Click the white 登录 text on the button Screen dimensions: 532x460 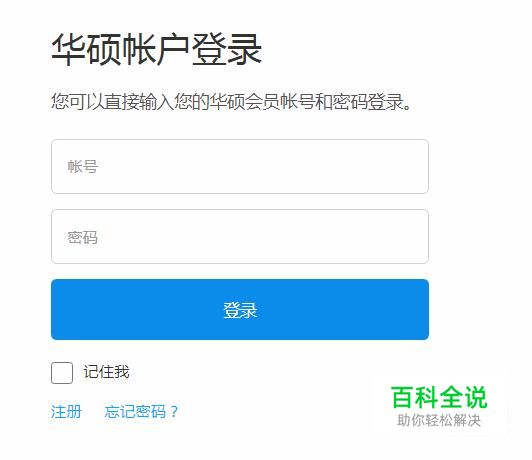click(x=240, y=310)
